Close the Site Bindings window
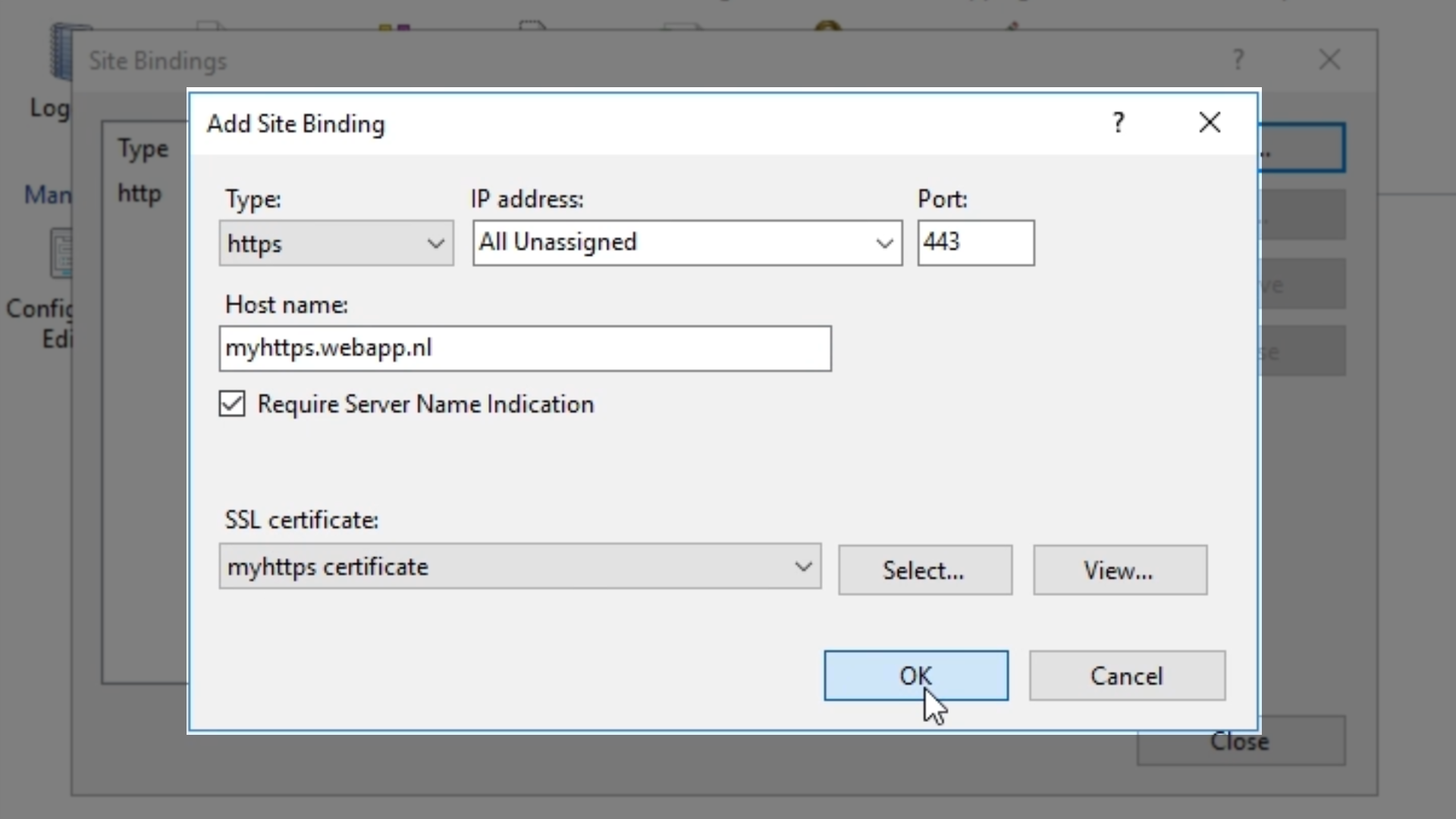The width and height of the screenshot is (1456, 819). [x=1329, y=60]
